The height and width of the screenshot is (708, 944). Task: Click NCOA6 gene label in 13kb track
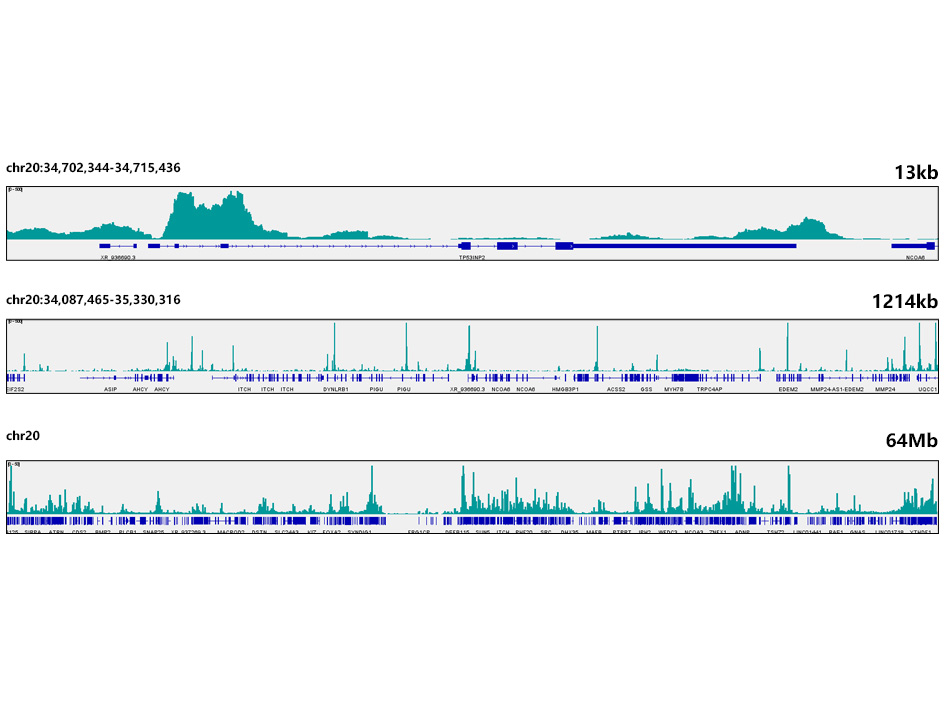(x=915, y=257)
